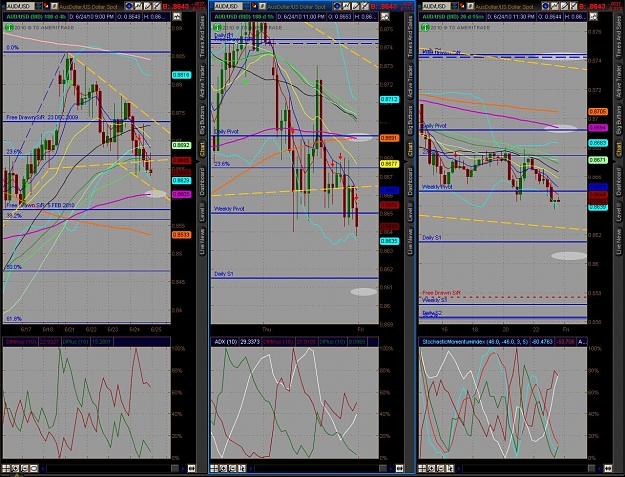Click grid layout icon under left chart
This screenshot has width=625, height=477.
6,468
